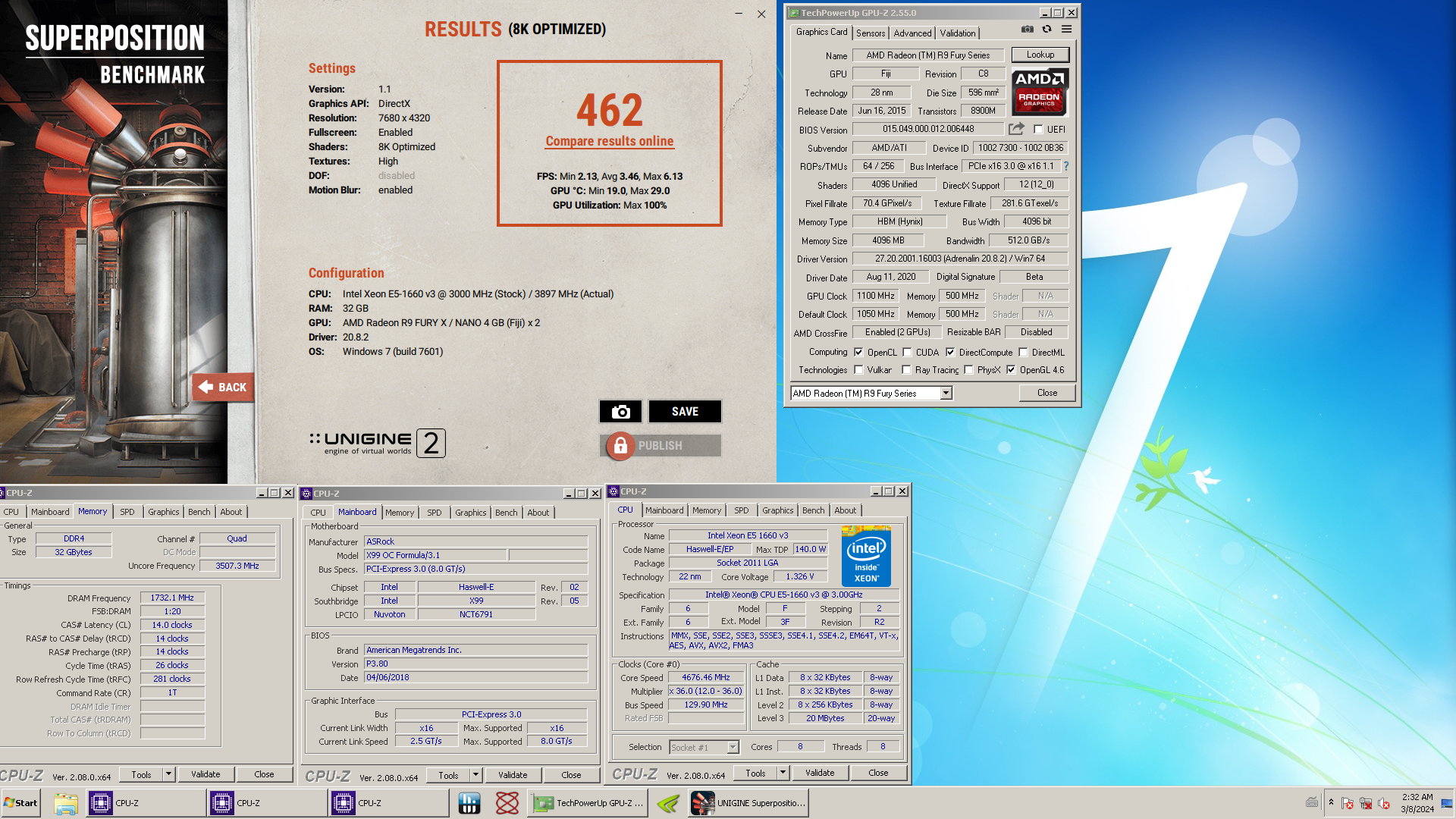Toggle the DirectCompute checkbox

pos(950,352)
